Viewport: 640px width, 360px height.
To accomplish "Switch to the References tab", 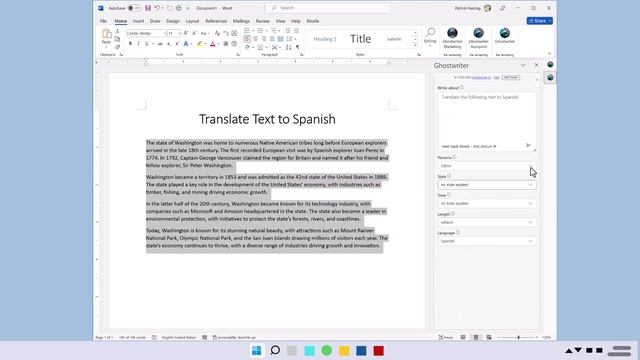I will (216, 21).
